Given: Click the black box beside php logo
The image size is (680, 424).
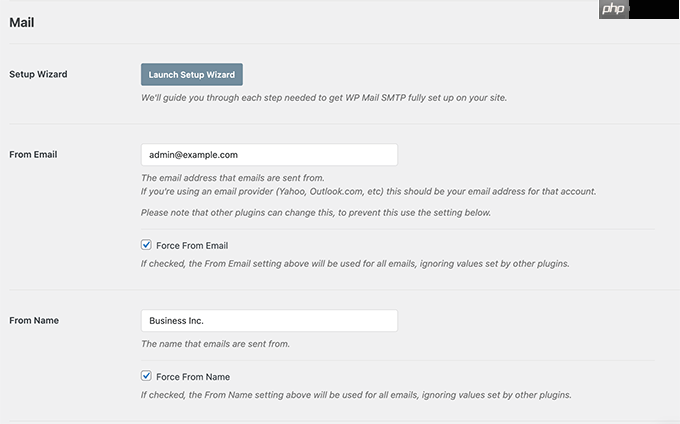Looking at the screenshot, I should [x=654, y=9].
